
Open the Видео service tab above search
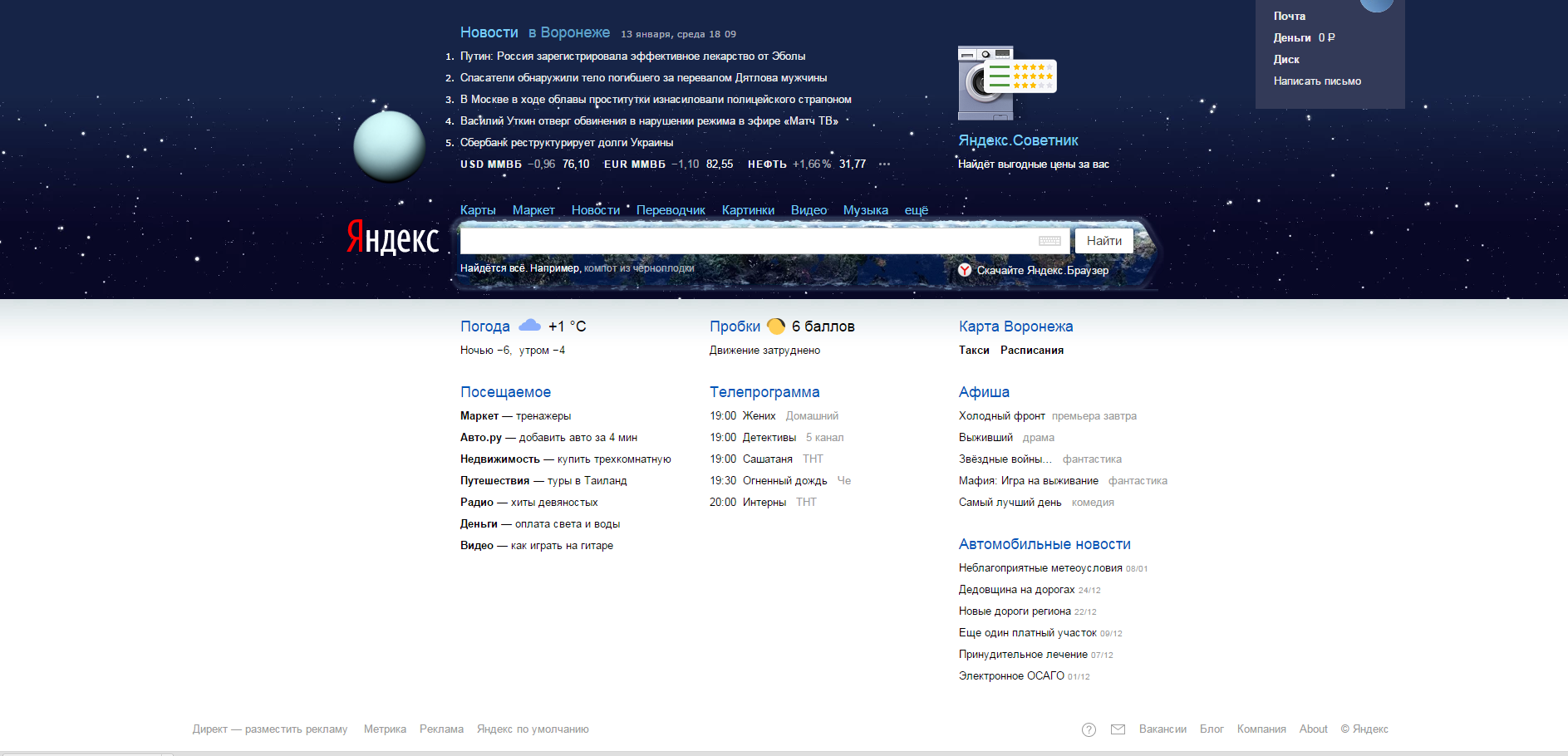pyautogui.click(x=809, y=210)
